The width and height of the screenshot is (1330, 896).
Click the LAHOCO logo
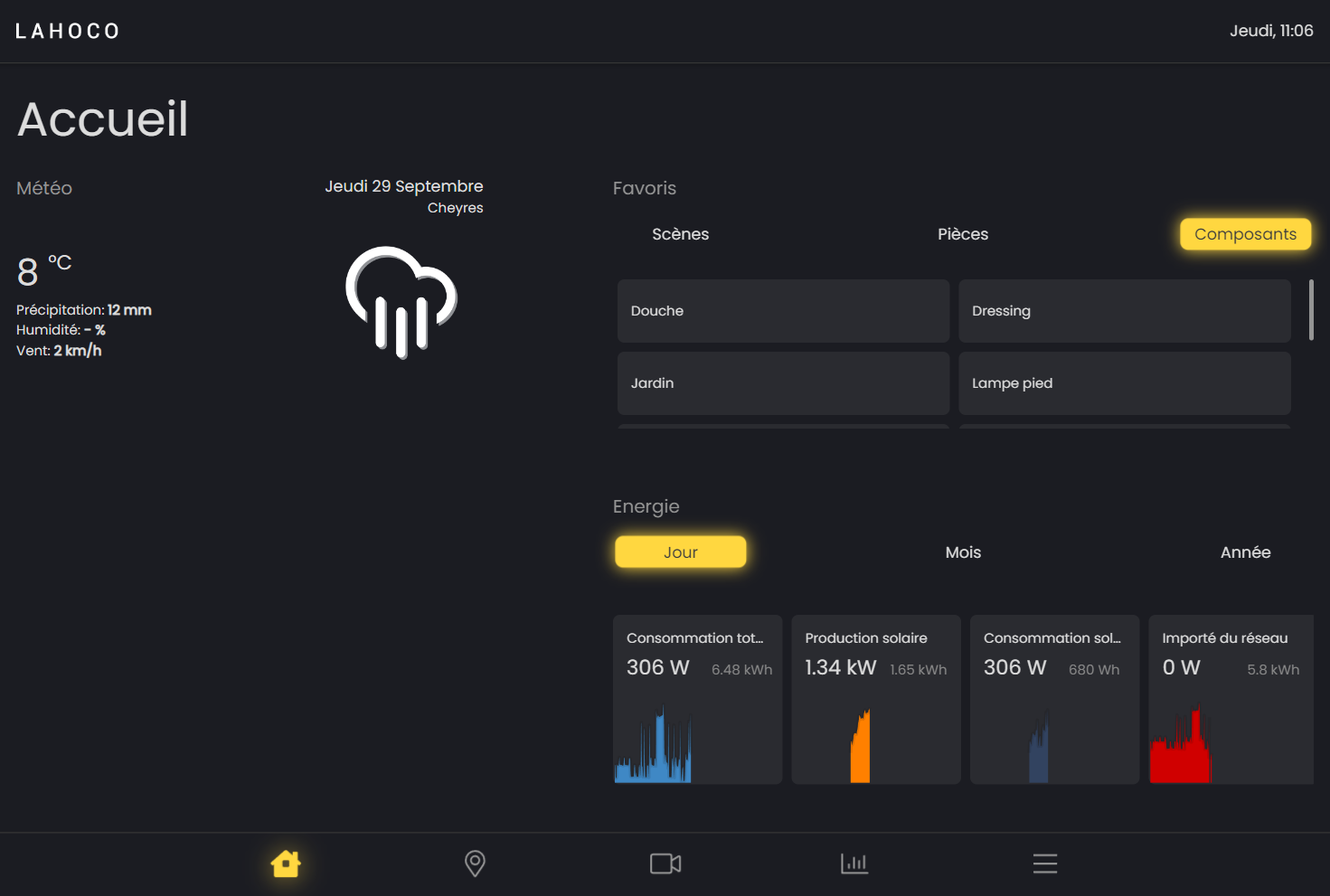tap(68, 32)
